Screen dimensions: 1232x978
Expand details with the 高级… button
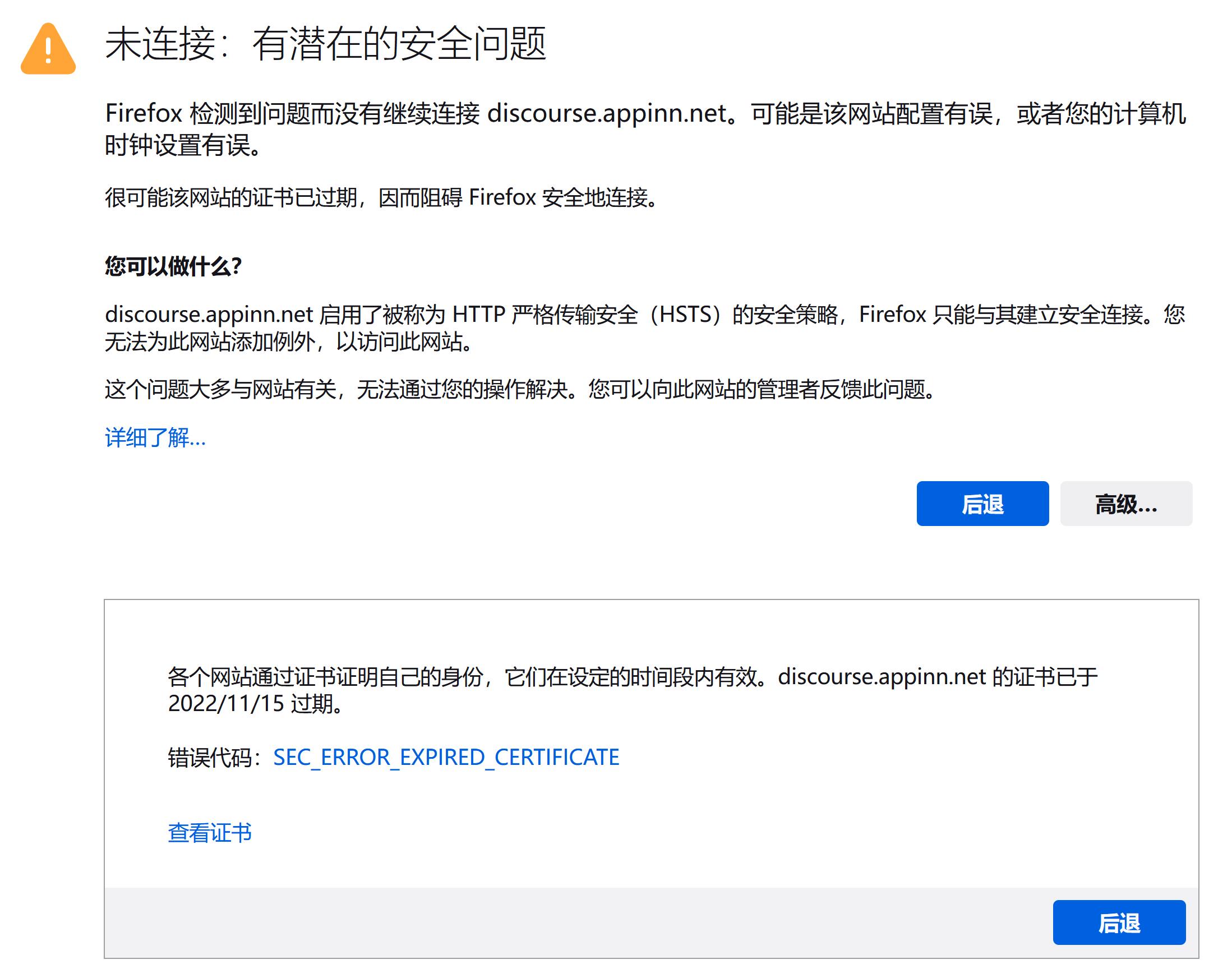pos(1125,504)
